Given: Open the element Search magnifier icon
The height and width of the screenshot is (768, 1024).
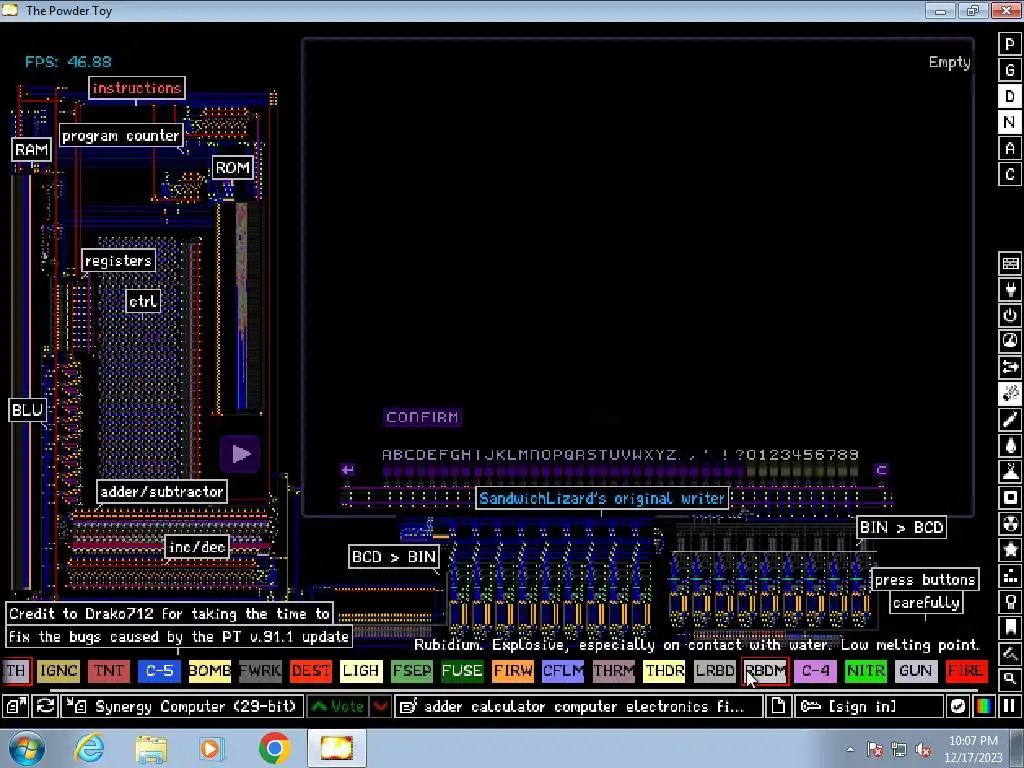Looking at the screenshot, I should [x=1010, y=679].
